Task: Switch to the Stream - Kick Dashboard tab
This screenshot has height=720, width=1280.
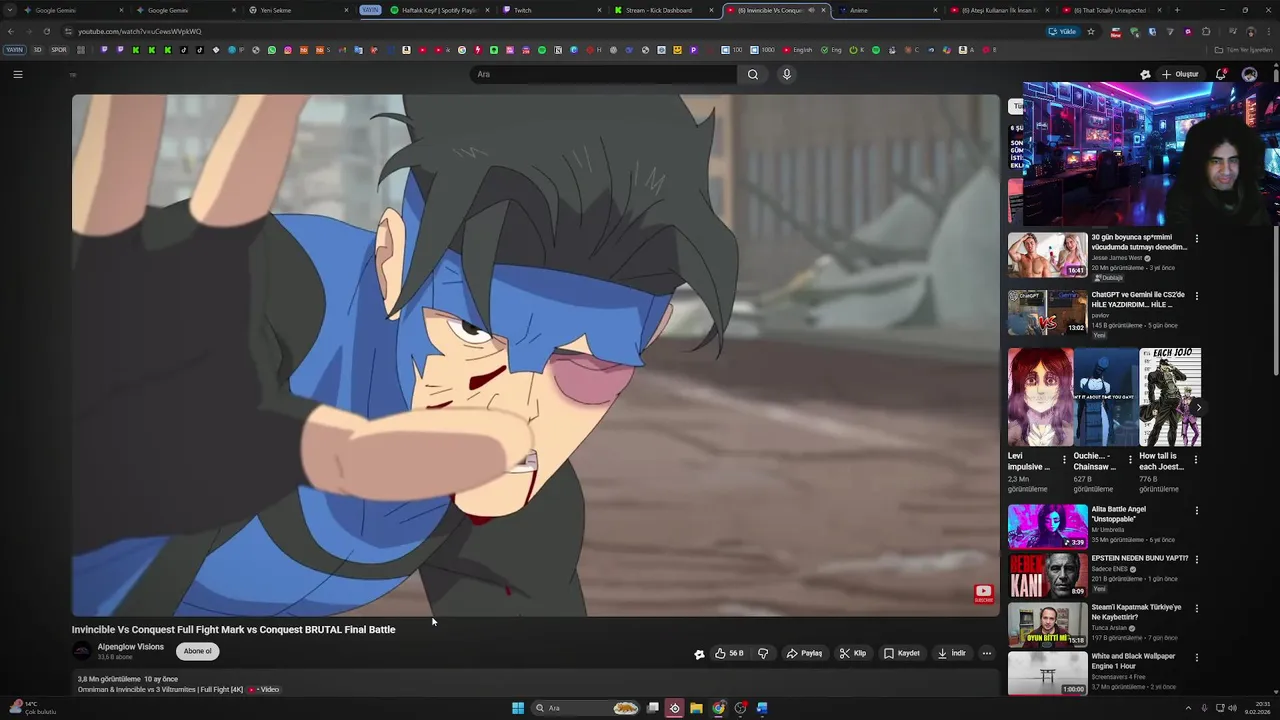Action: pyautogui.click(x=663, y=10)
